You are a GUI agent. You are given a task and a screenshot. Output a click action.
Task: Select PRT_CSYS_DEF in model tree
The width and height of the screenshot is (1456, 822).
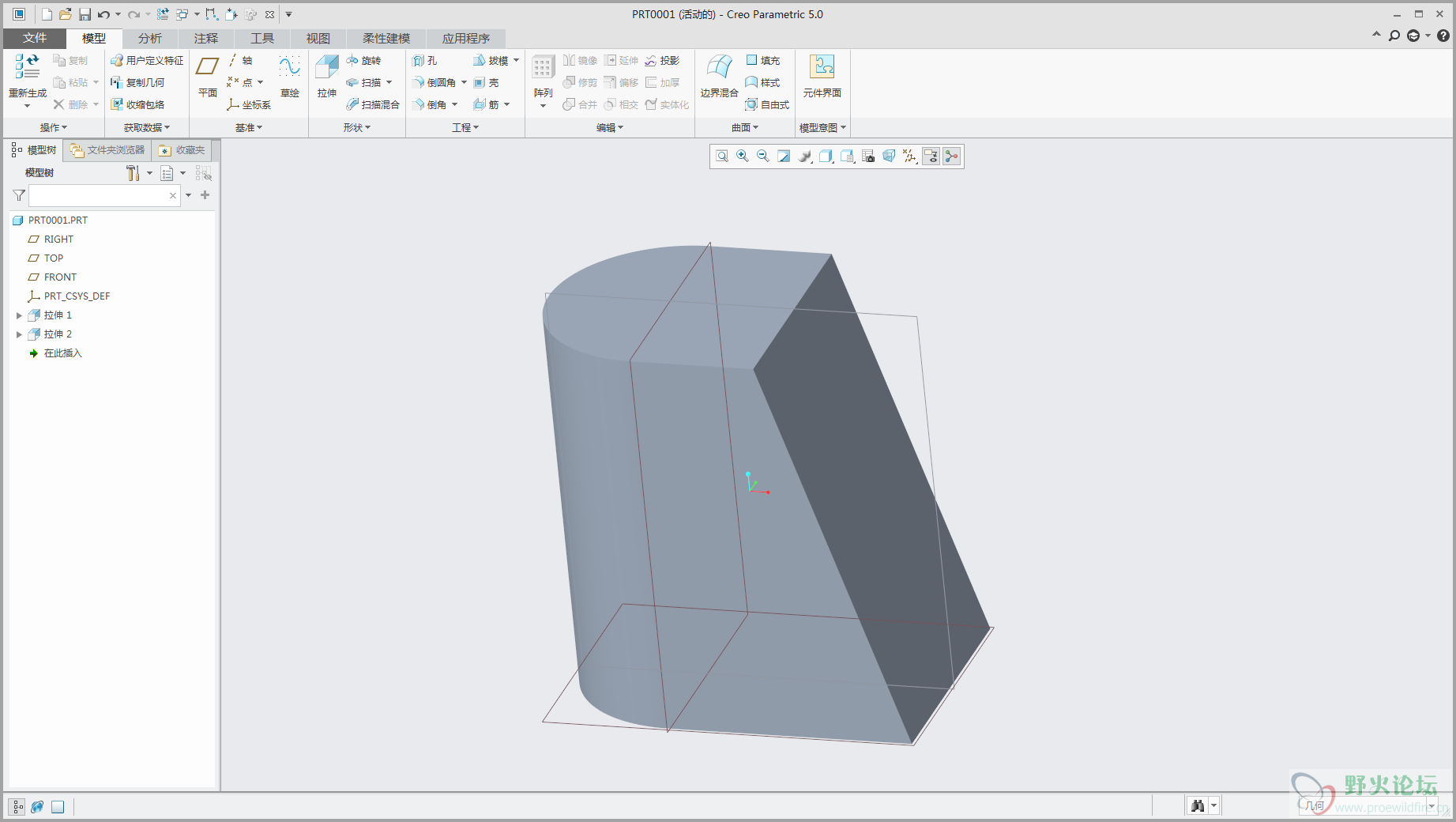point(77,296)
